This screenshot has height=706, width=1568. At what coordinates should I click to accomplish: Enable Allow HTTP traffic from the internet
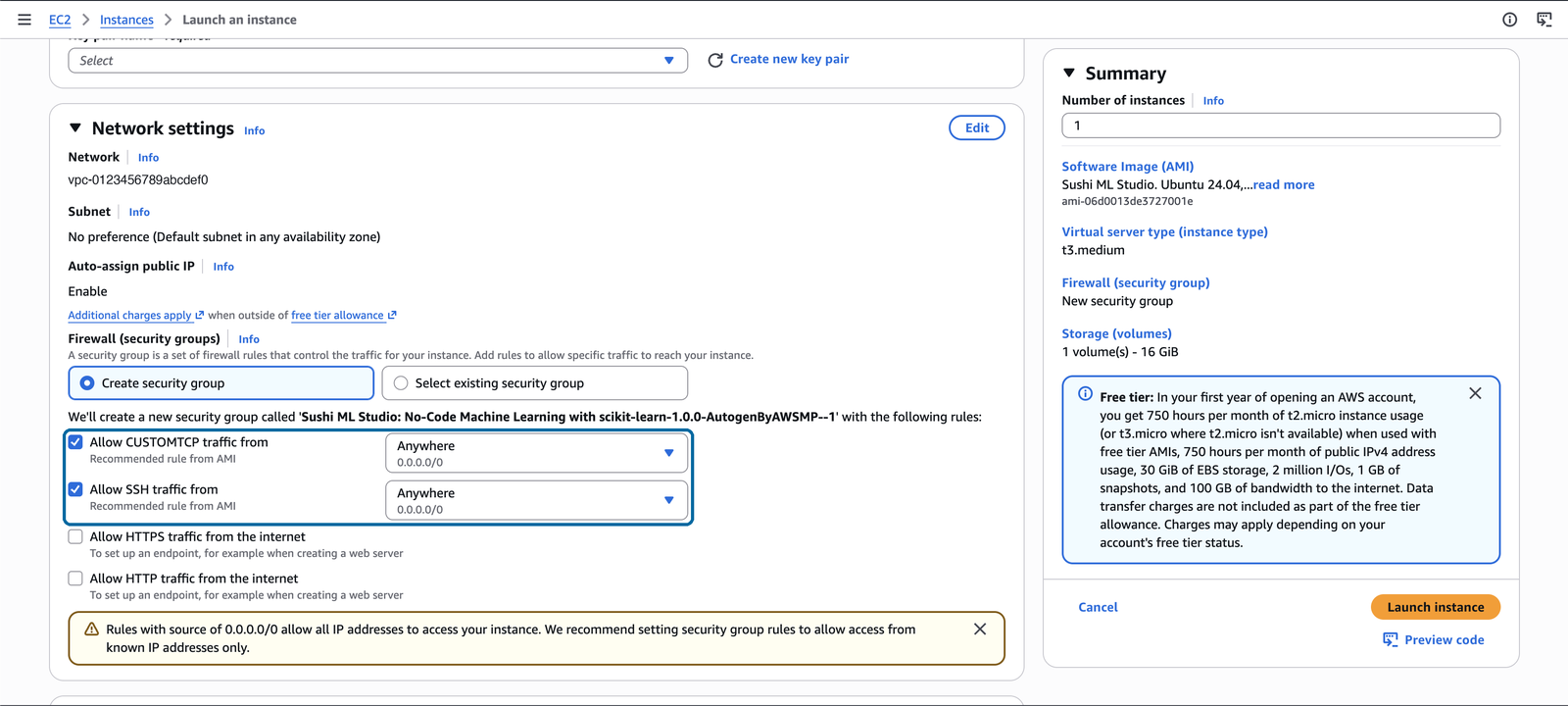(75, 579)
